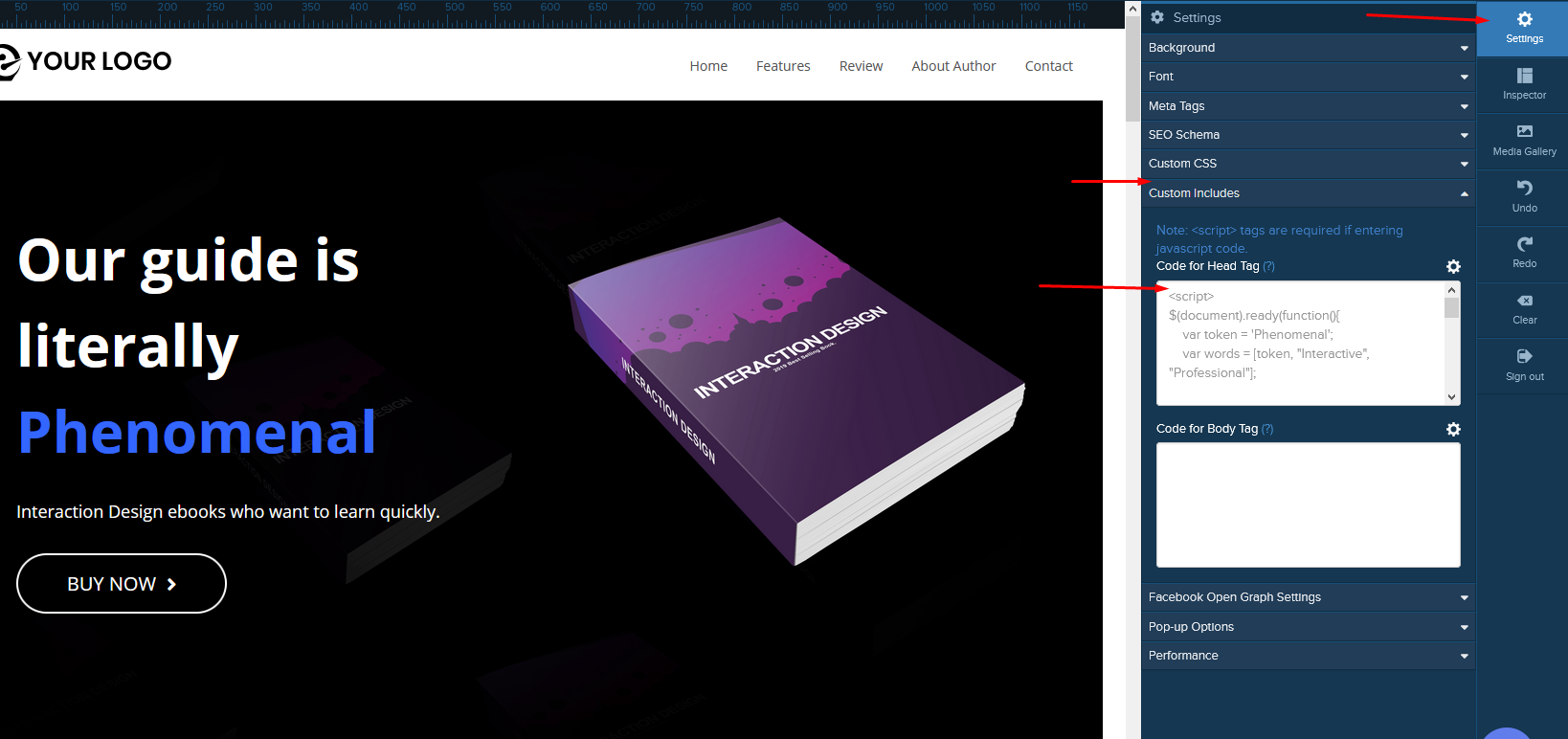The width and height of the screenshot is (1568, 739).
Task: Collapse the Custom Includes section
Action: click(1308, 193)
